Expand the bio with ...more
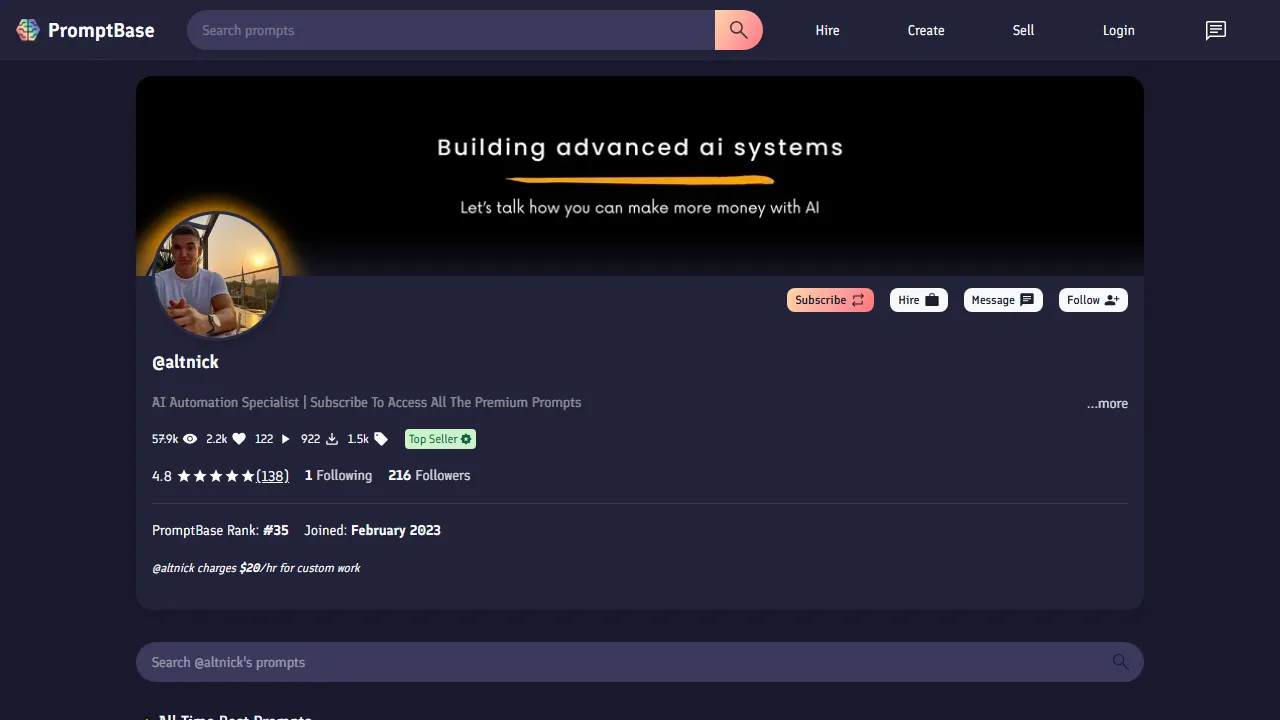 point(1107,403)
